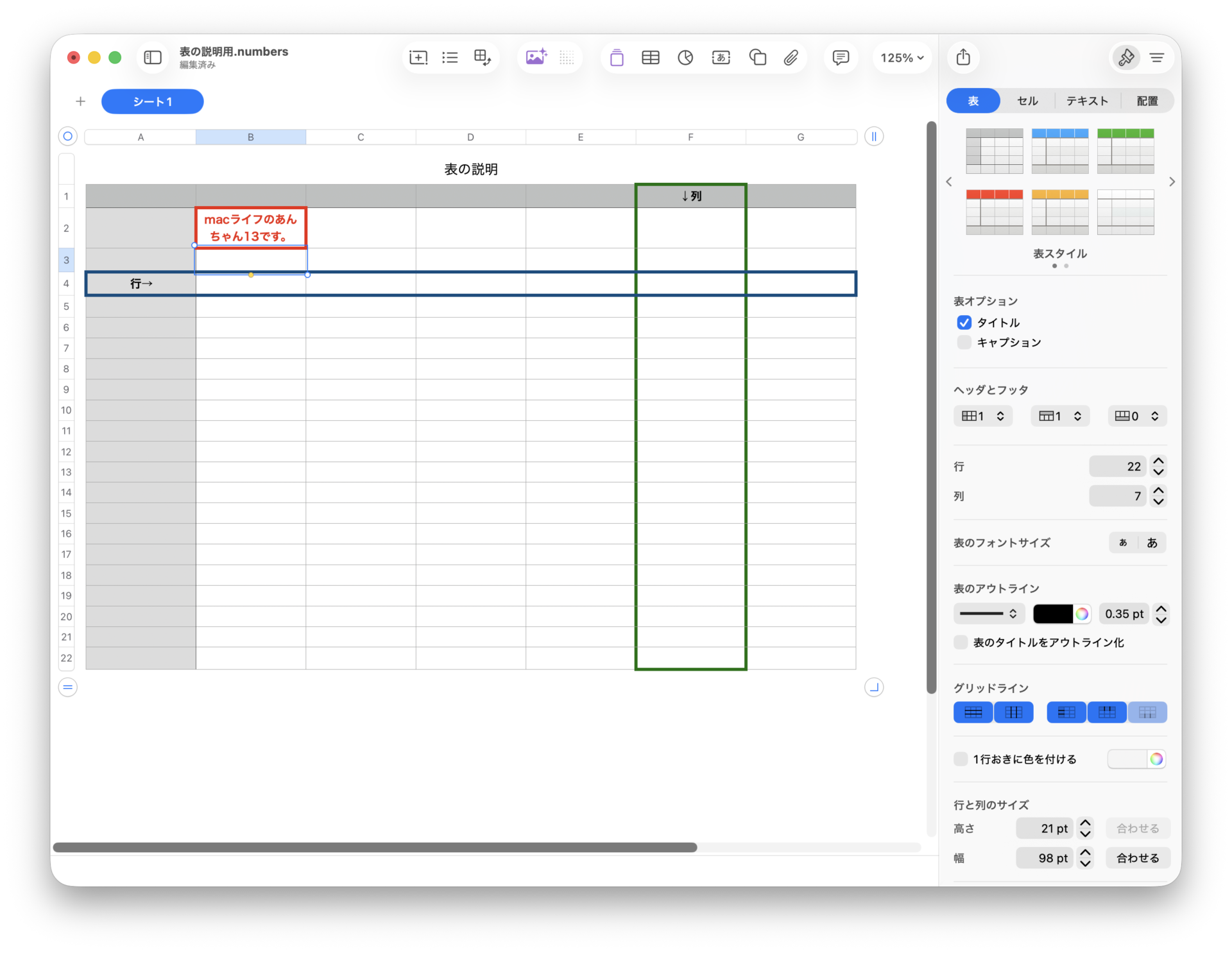Image resolution: width=1232 pixels, height=953 pixels.
Task: Click the 行 row count field
Action: (x=1118, y=467)
